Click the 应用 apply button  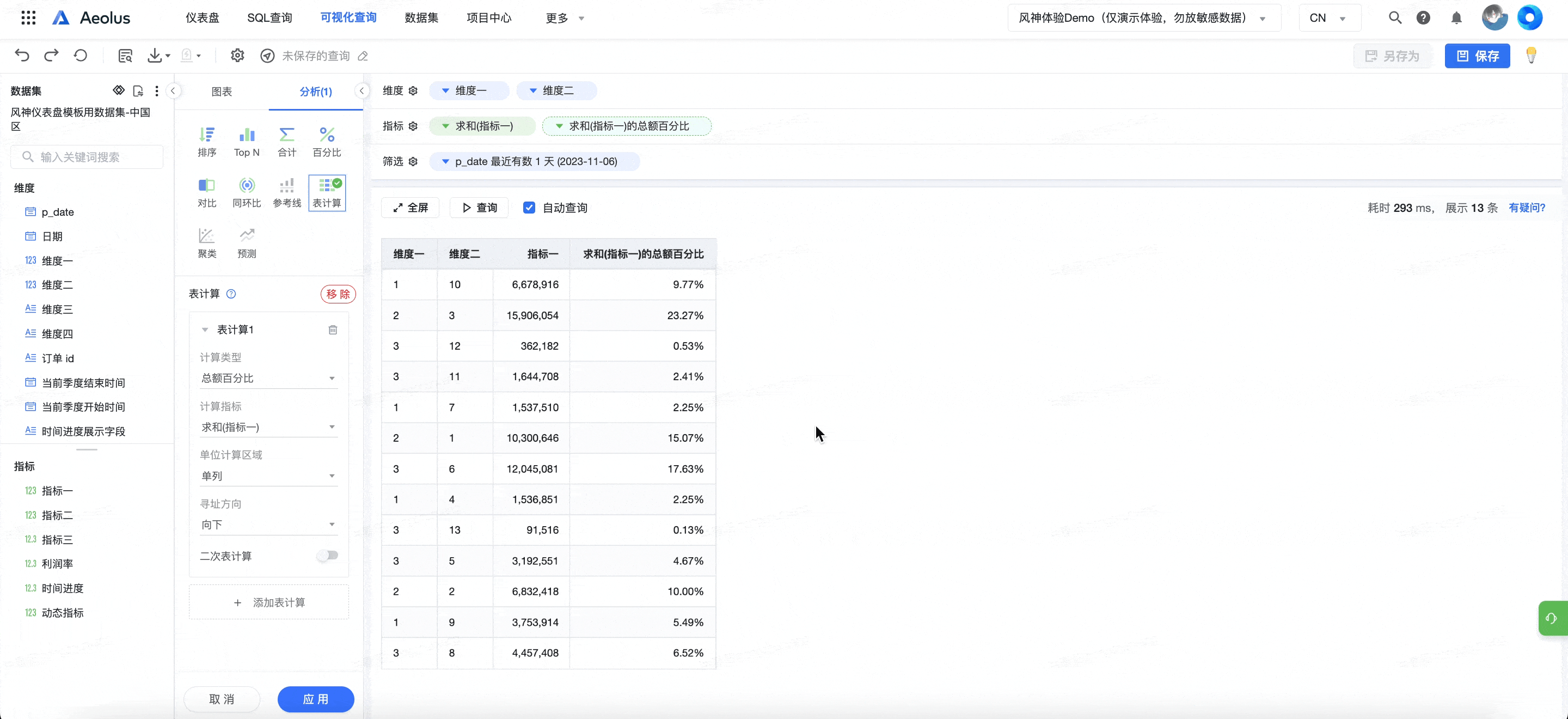[315, 698]
